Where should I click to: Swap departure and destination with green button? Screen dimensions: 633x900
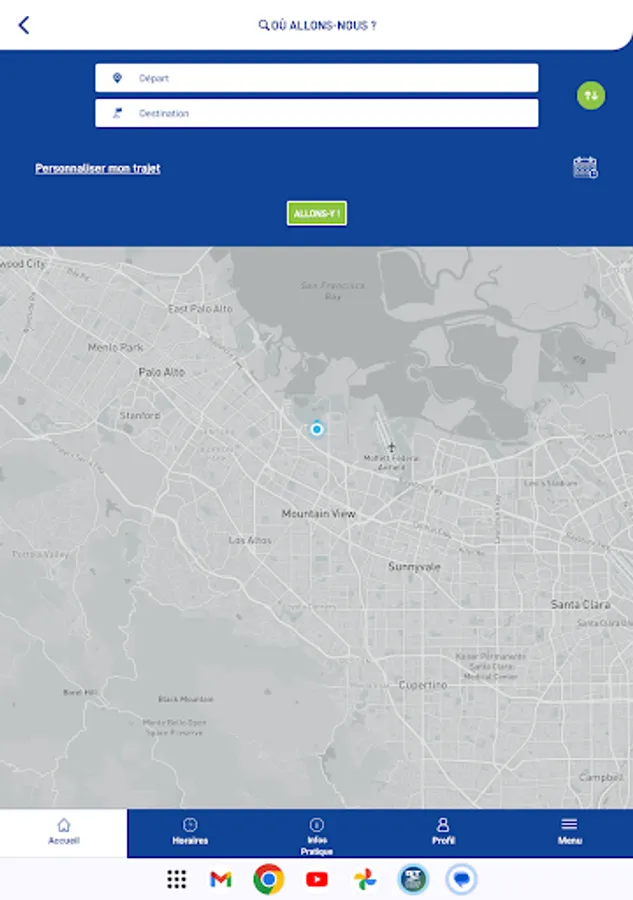(x=591, y=95)
